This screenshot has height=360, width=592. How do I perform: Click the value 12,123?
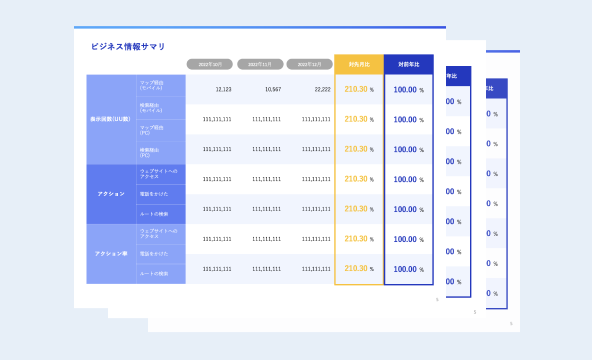(x=224, y=89)
